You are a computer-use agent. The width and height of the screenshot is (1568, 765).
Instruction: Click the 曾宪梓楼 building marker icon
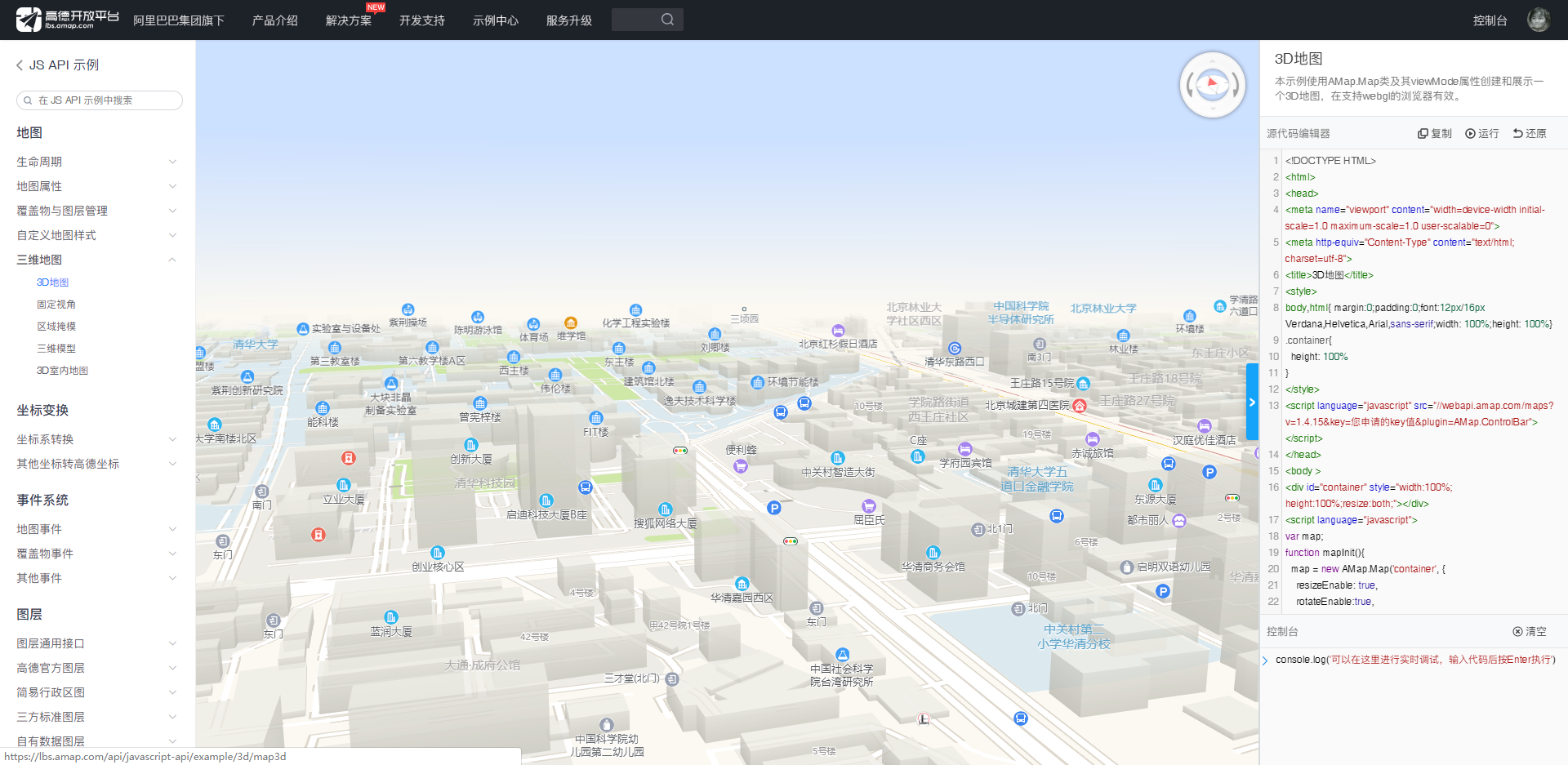480,403
